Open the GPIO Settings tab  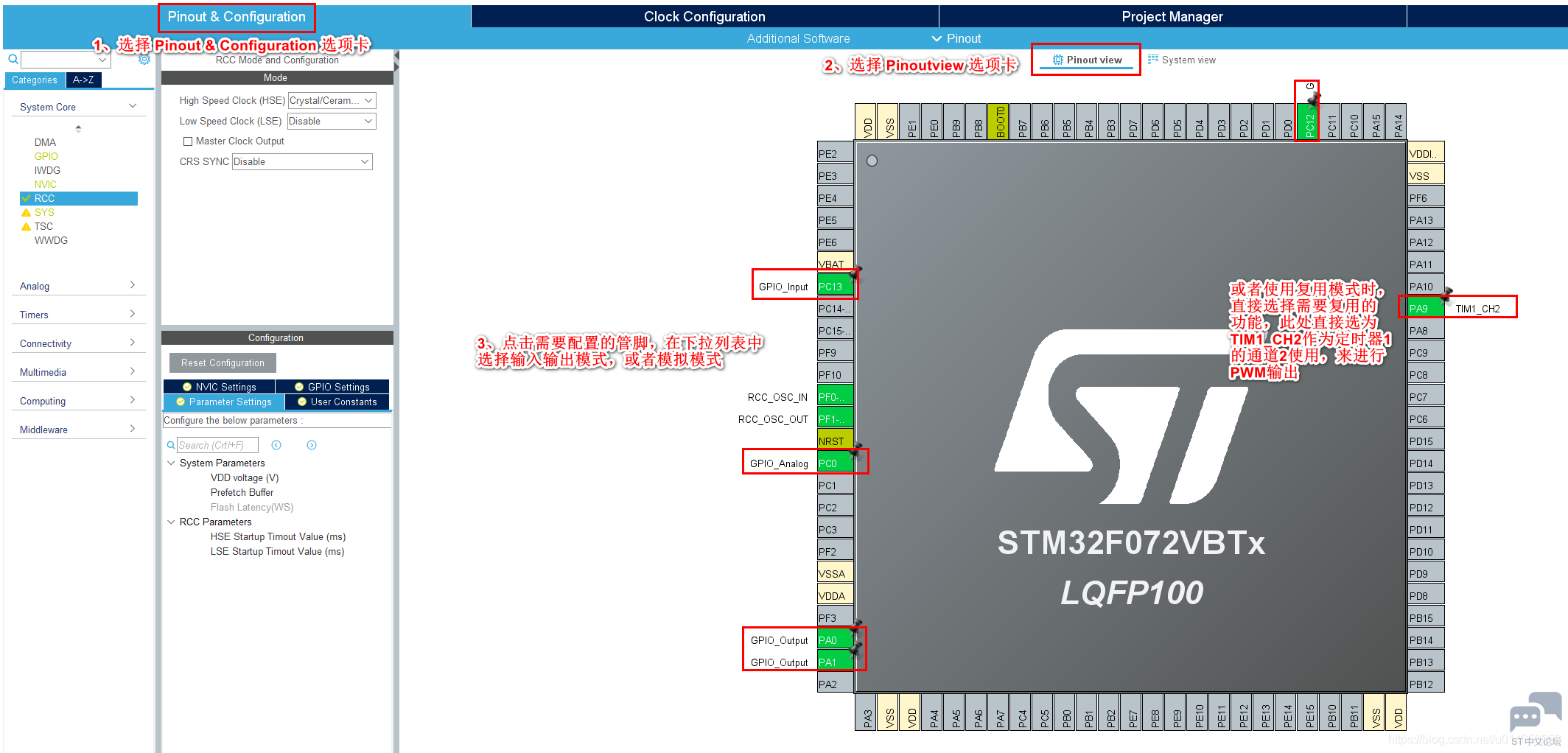click(332, 387)
